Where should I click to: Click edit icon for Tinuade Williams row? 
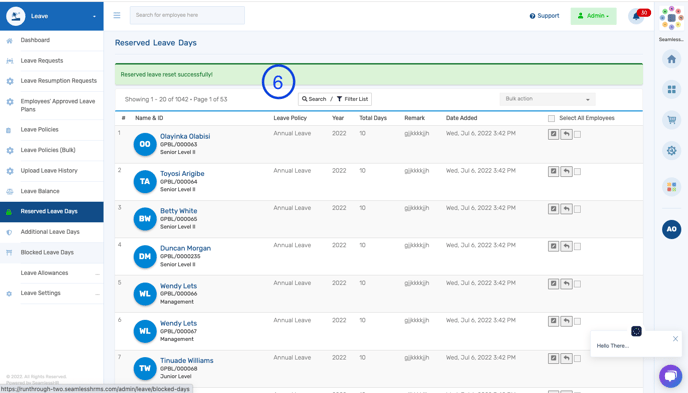point(553,358)
